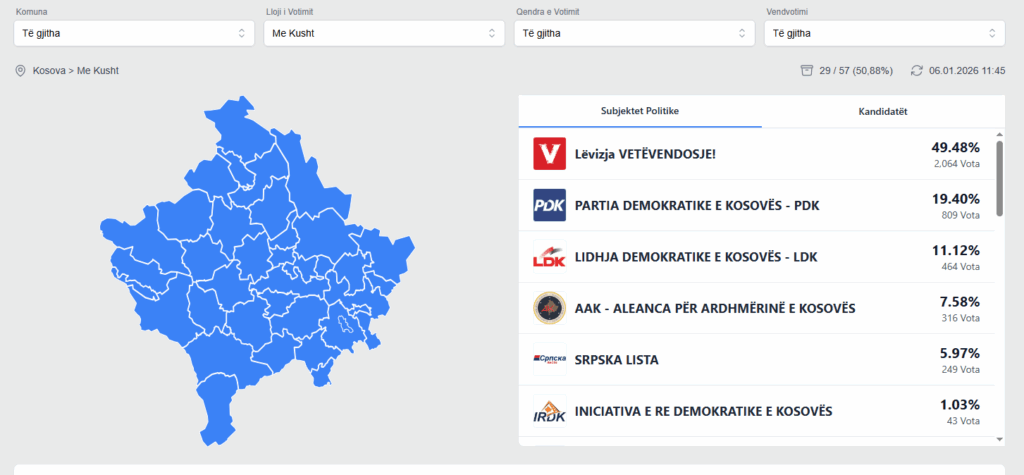Click the PDK party logo
The width and height of the screenshot is (1024, 475).
point(550,205)
